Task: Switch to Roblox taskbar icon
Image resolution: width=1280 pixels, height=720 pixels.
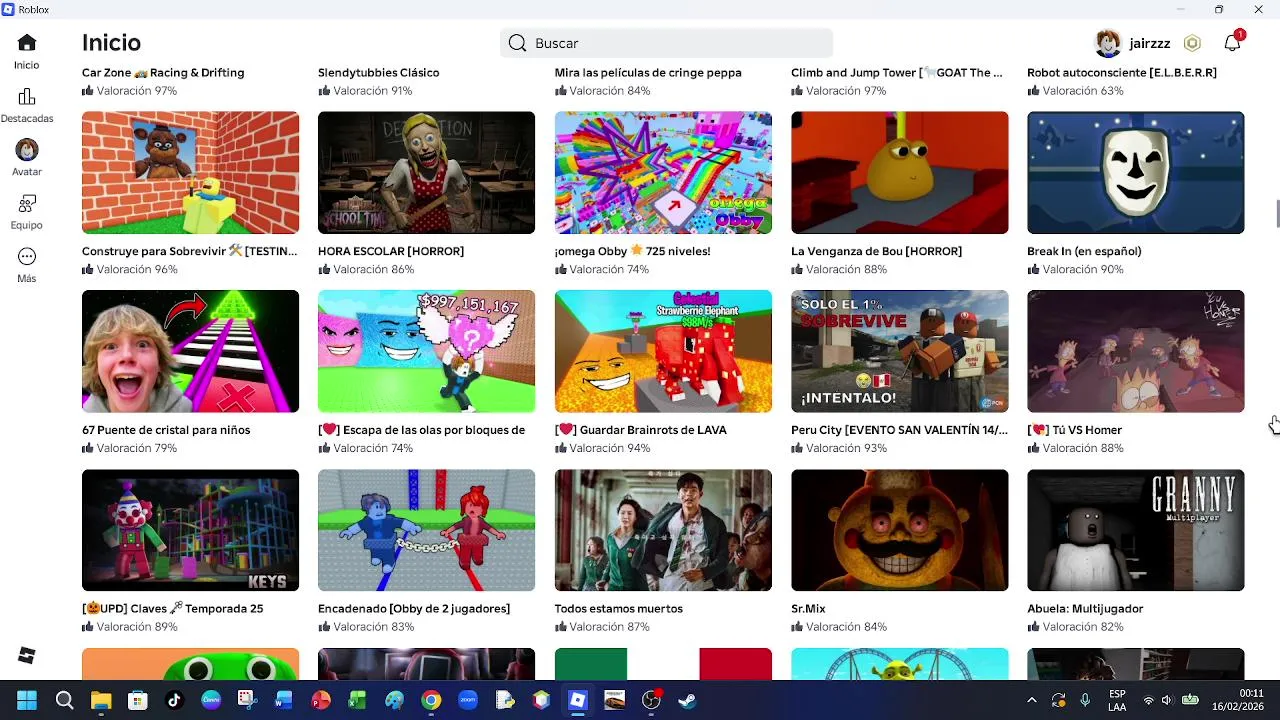Action: pyautogui.click(x=577, y=700)
